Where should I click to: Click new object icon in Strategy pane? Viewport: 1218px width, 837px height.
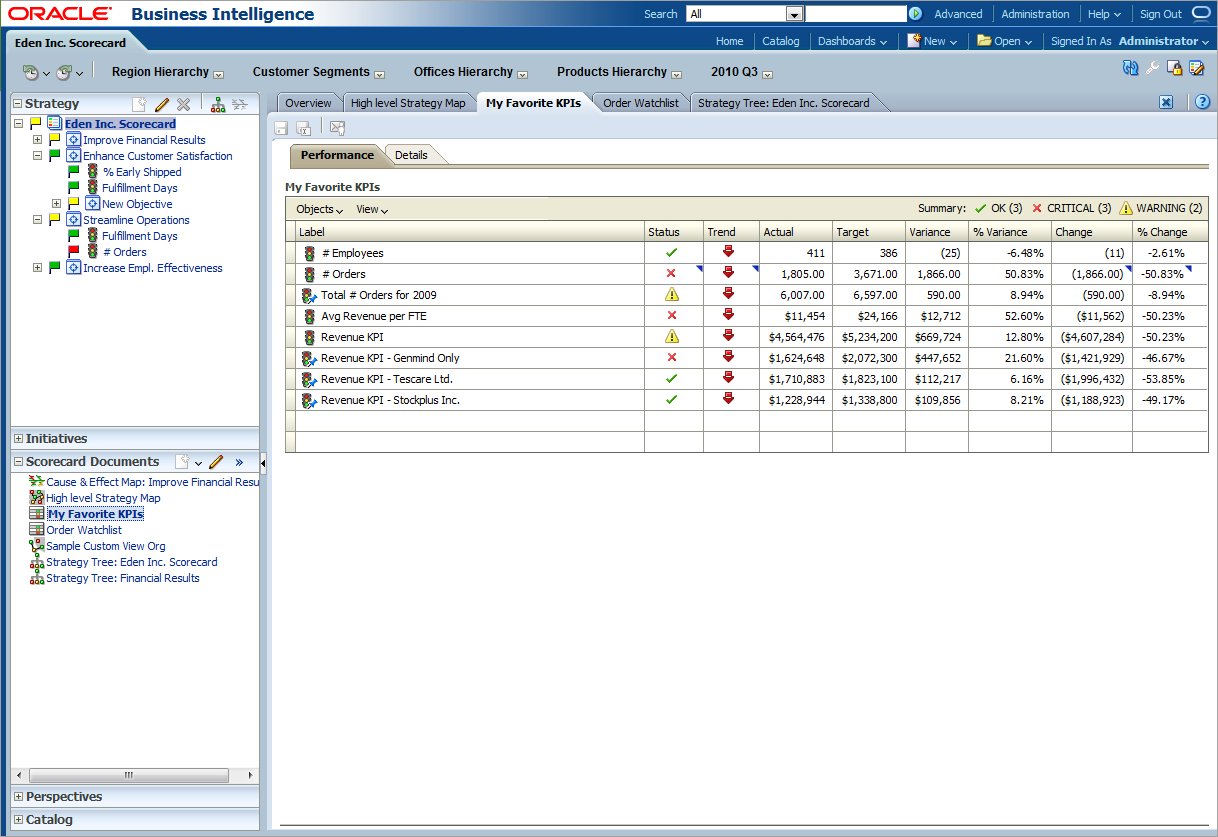pos(140,104)
